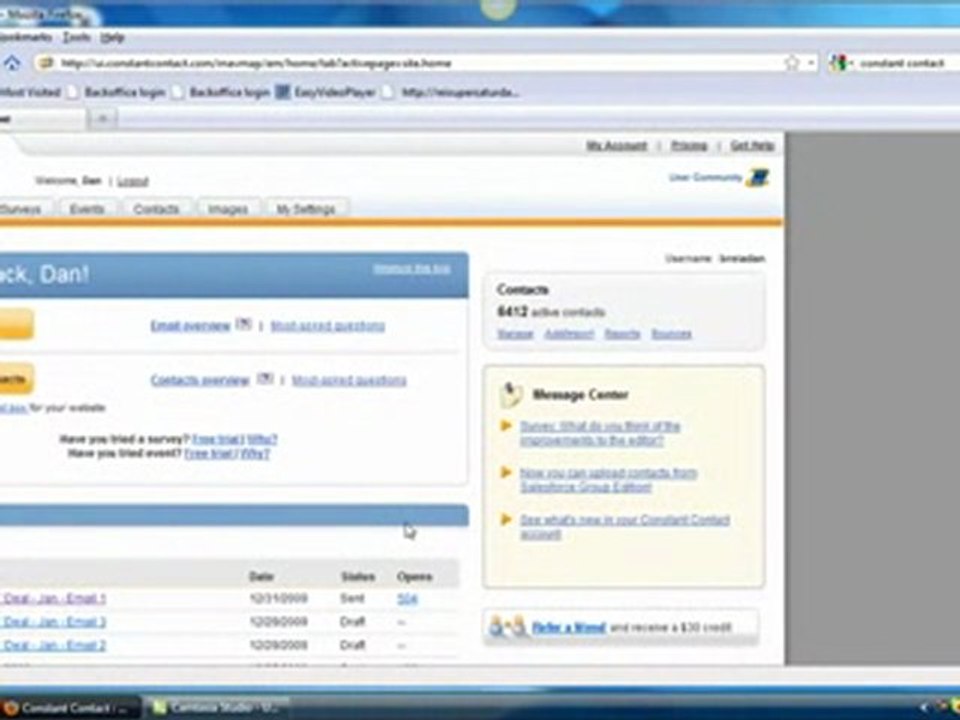The image size is (960, 720).
Task: Open the Deal - Jan - Email 1 campaign
Action: (x=54, y=598)
